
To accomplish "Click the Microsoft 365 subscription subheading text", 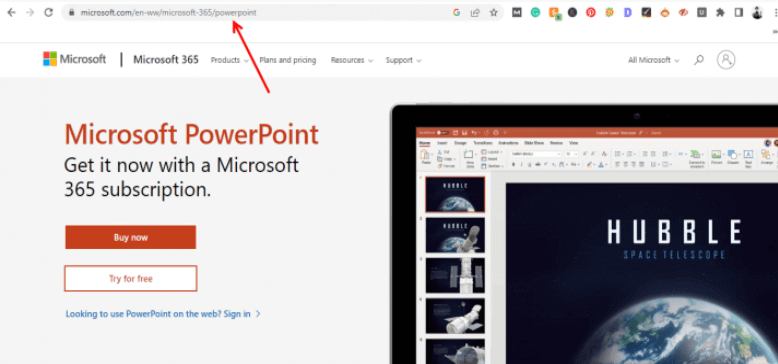I will point(182,177).
